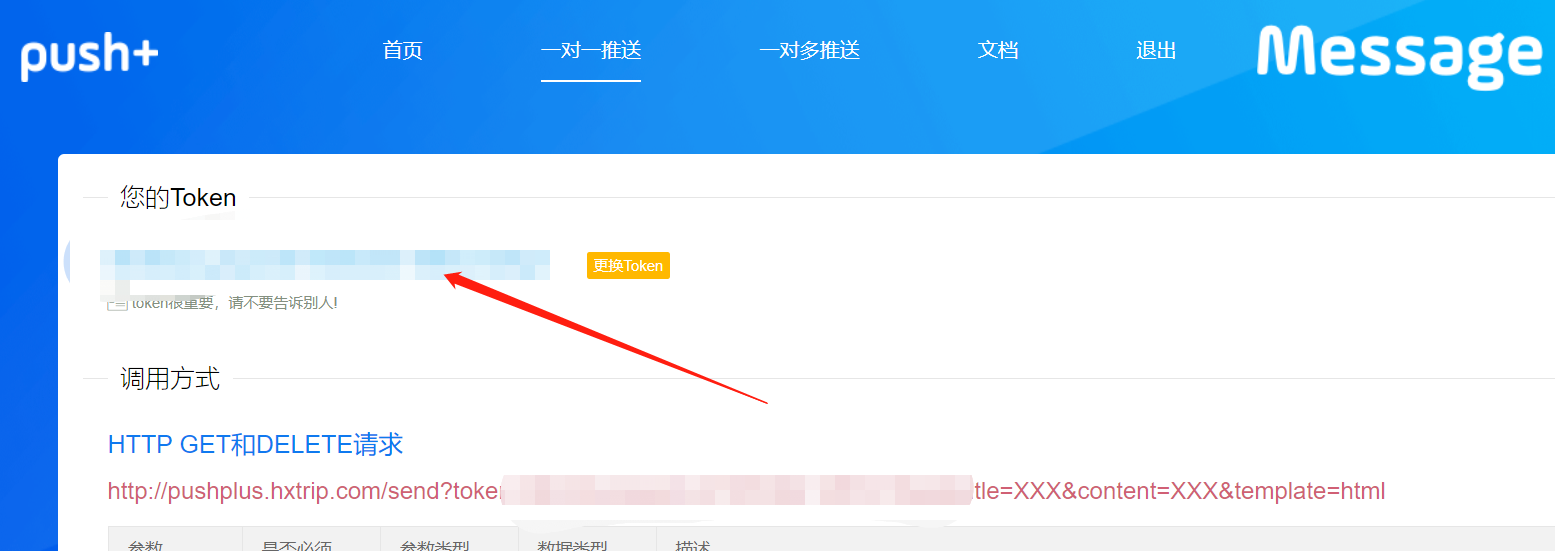Open the 一对多推送 menu item
1555x551 pixels.
click(x=809, y=50)
